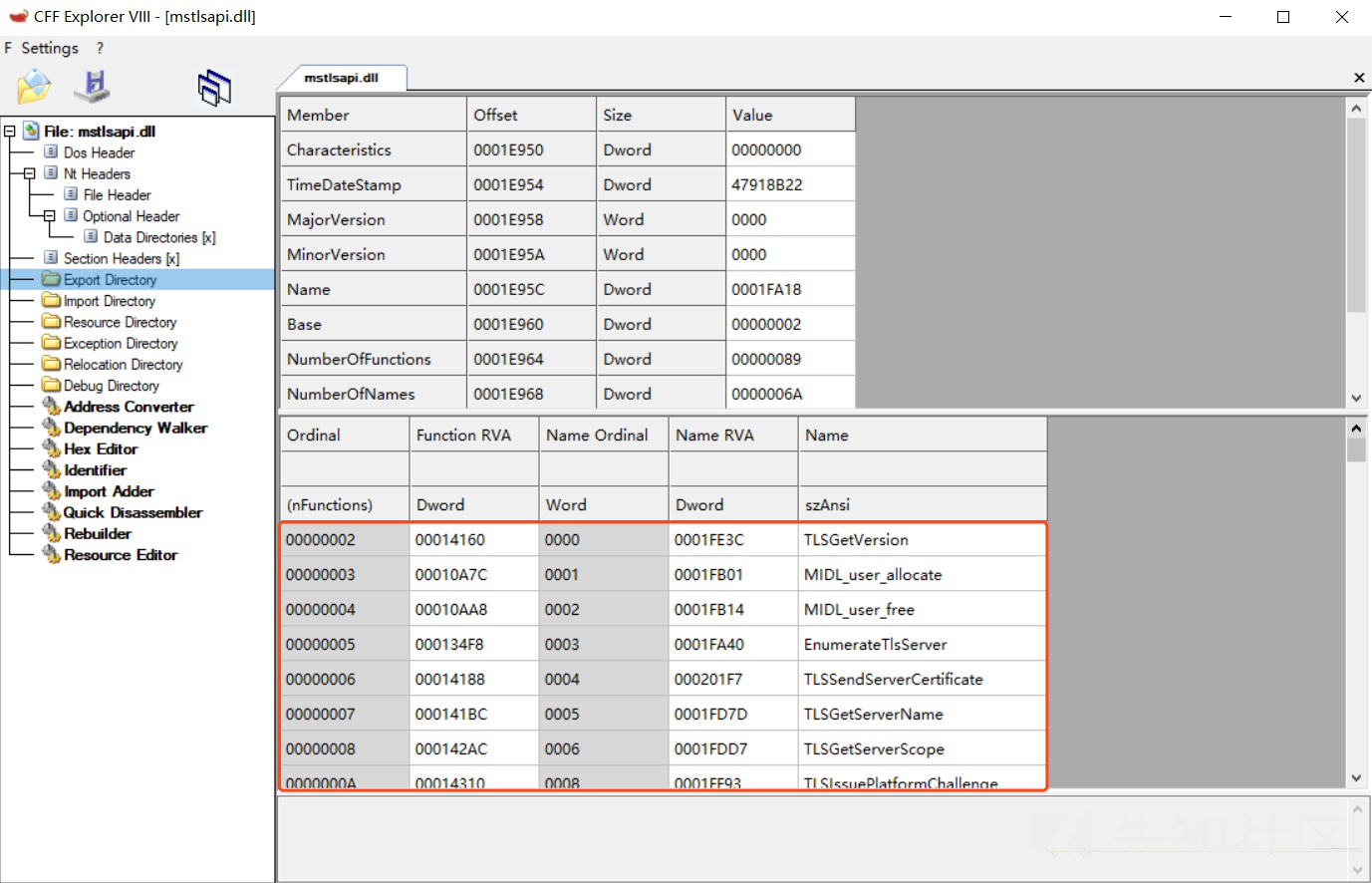The width and height of the screenshot is (1372, 883).
Task: Click the Rebuilder tool icon
Action: 52,533
